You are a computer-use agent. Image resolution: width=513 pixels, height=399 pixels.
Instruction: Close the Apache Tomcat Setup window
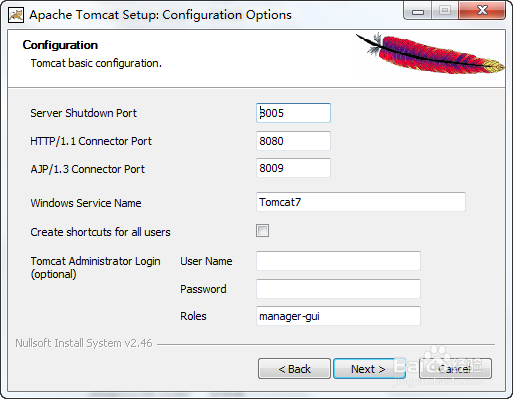[x=482, y=11]
